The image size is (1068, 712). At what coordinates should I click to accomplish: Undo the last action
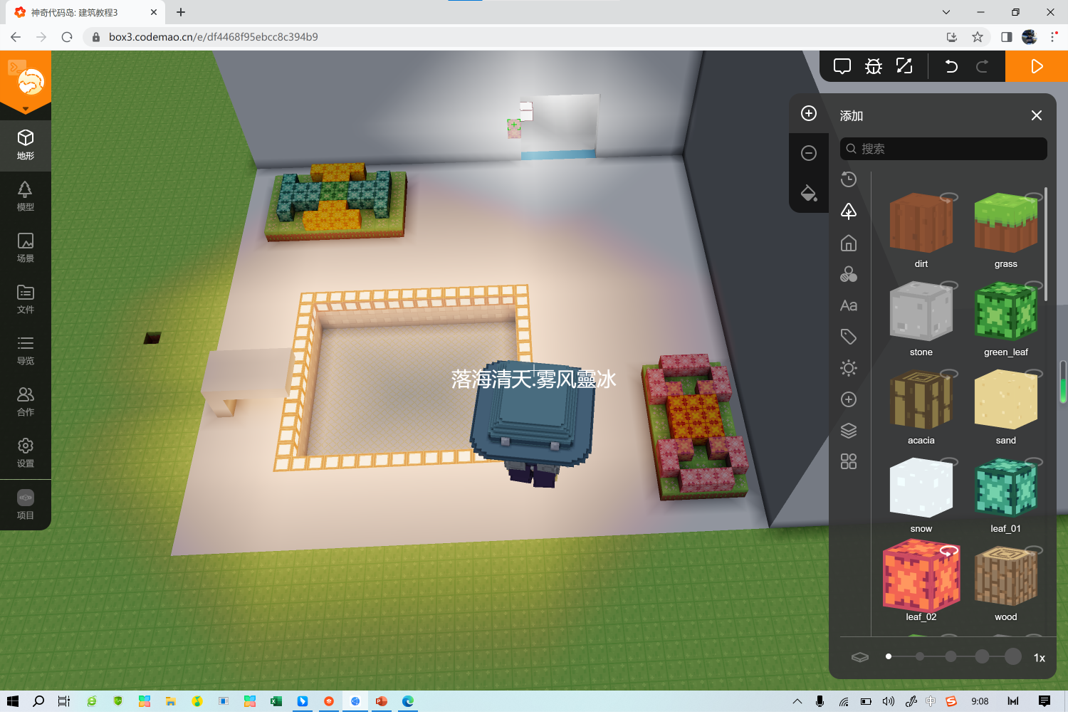click(951, 66)
